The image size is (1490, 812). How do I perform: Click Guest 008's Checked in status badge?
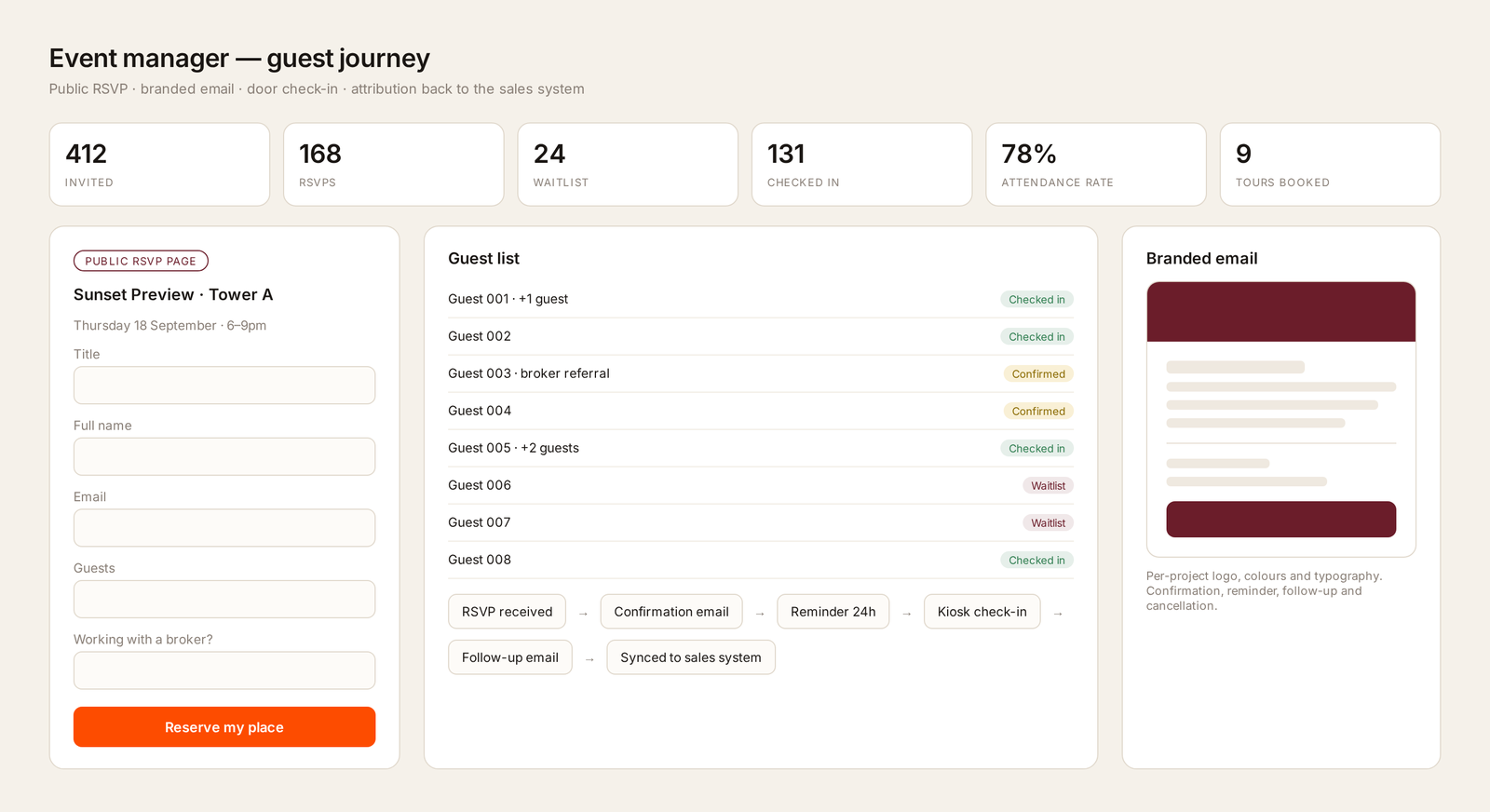click(x=1036, y=560)
